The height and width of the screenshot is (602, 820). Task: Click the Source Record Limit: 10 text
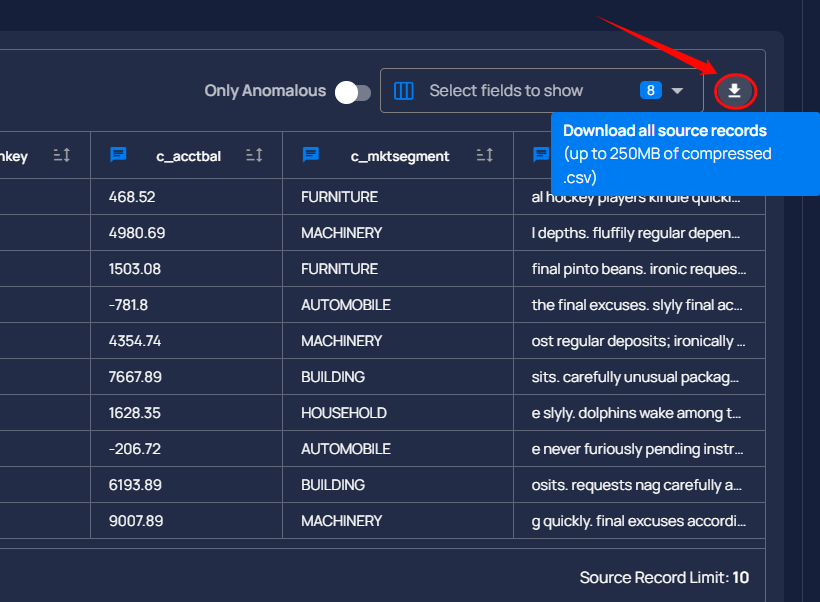click(664, 577)
